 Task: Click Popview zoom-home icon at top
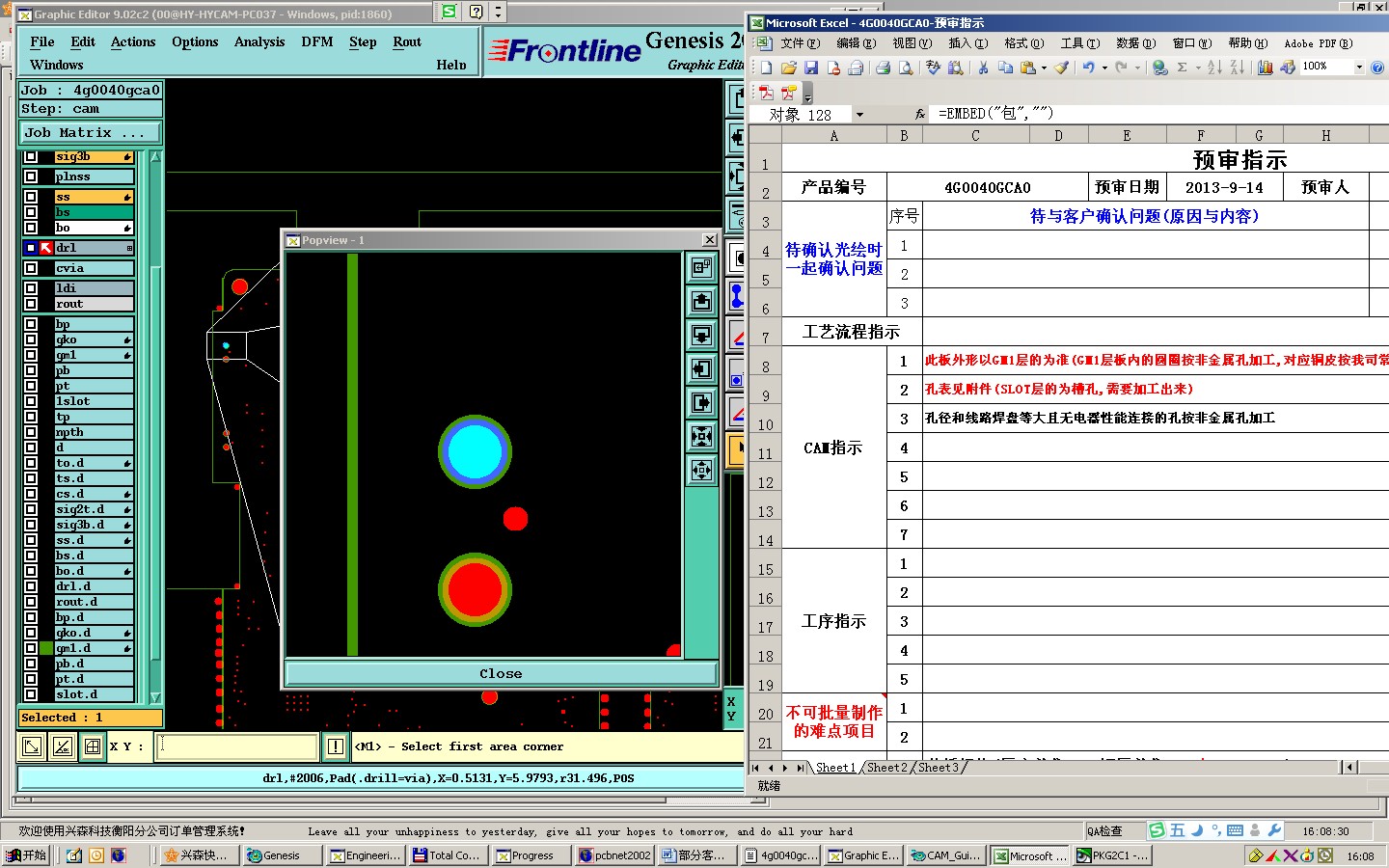pos(702,267)
